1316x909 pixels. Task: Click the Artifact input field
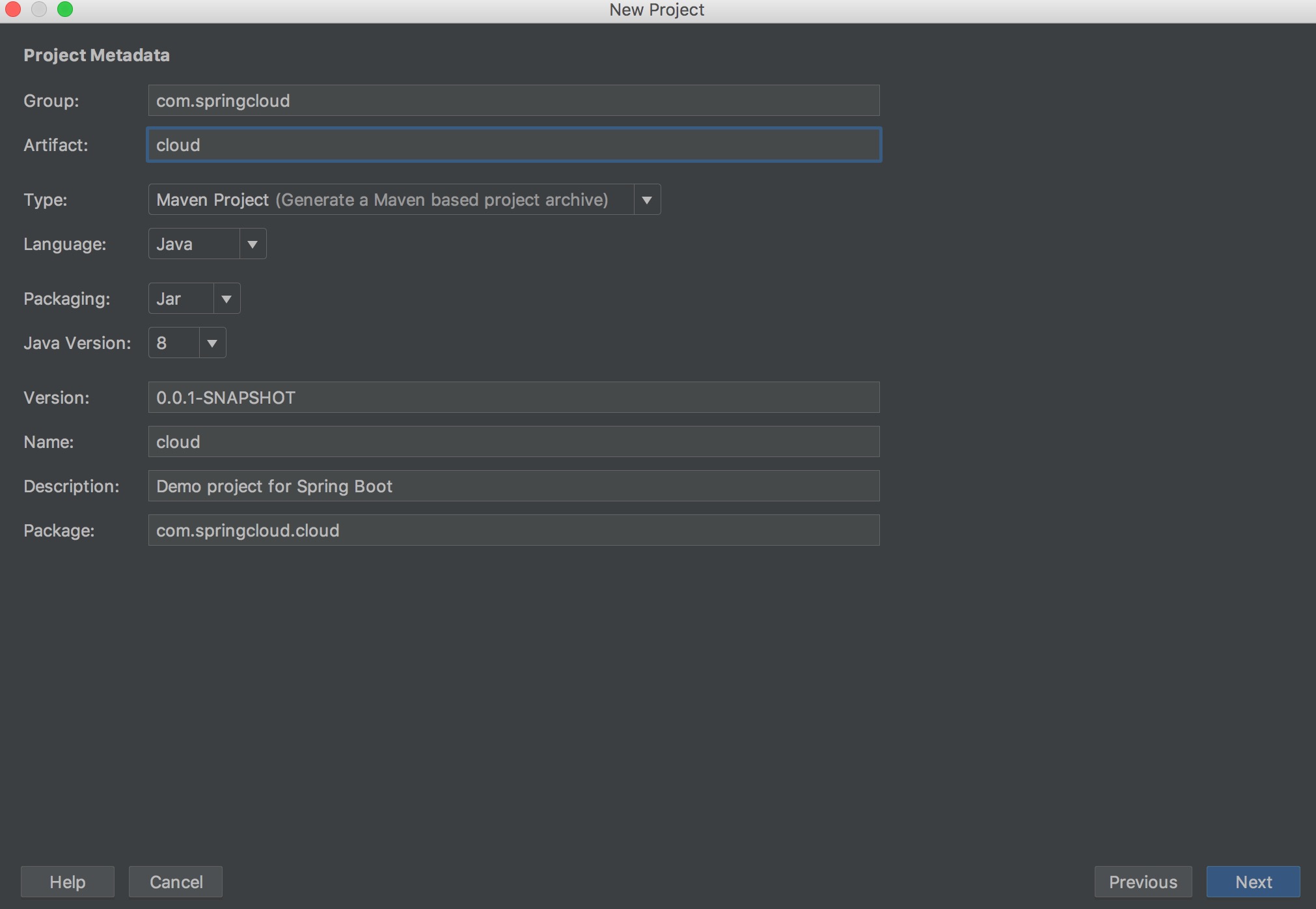[x=513, y=145]
